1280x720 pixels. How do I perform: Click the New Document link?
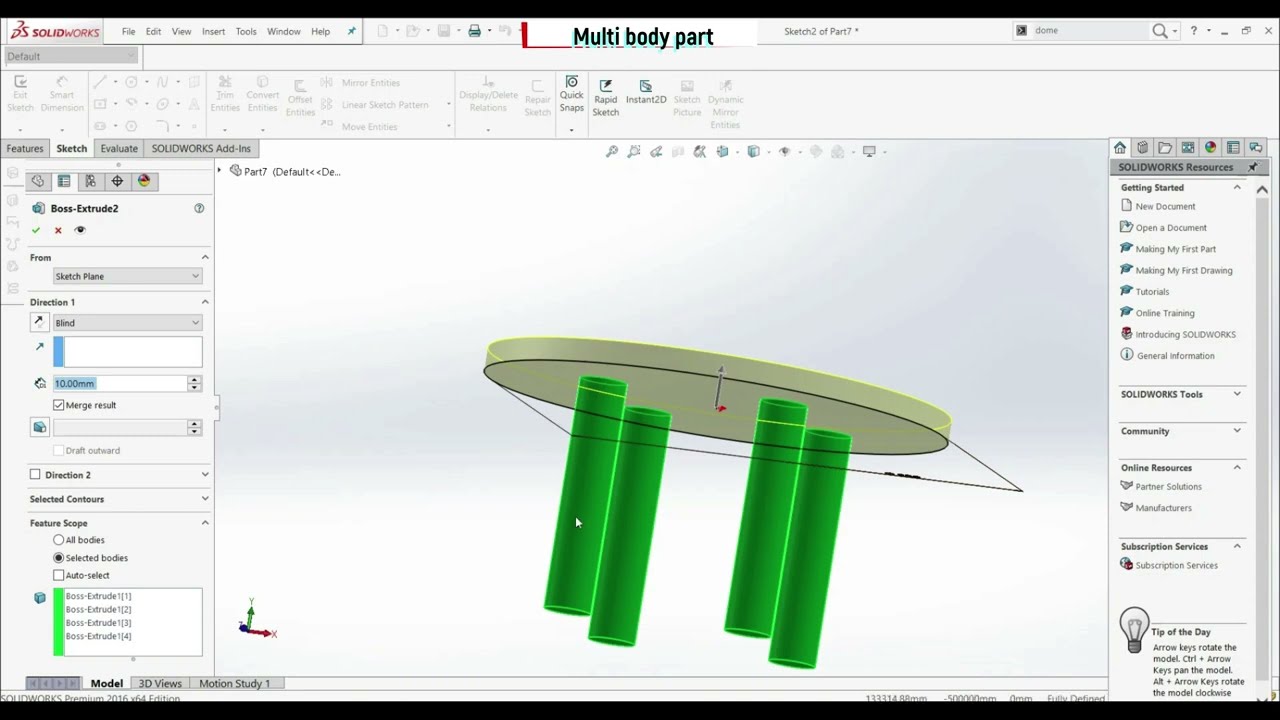1165,206
